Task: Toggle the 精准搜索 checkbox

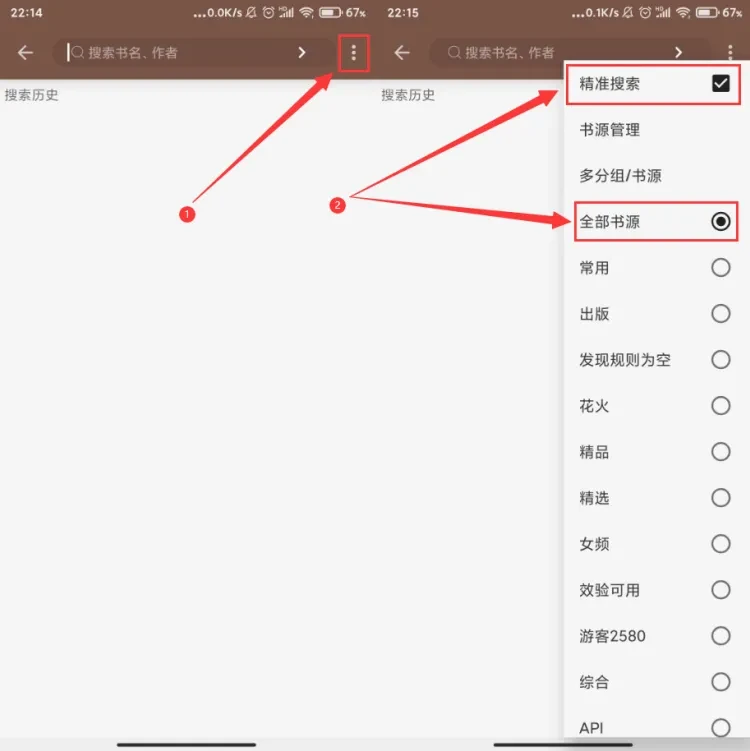Action: click(x=720, y=84)
